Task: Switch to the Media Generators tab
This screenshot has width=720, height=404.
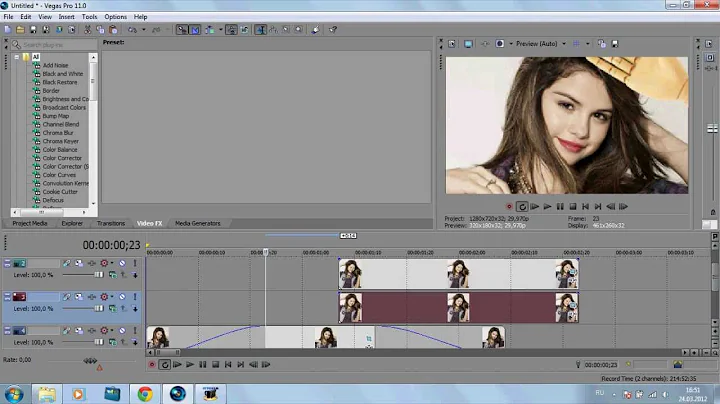Action: tap(197, 223)
